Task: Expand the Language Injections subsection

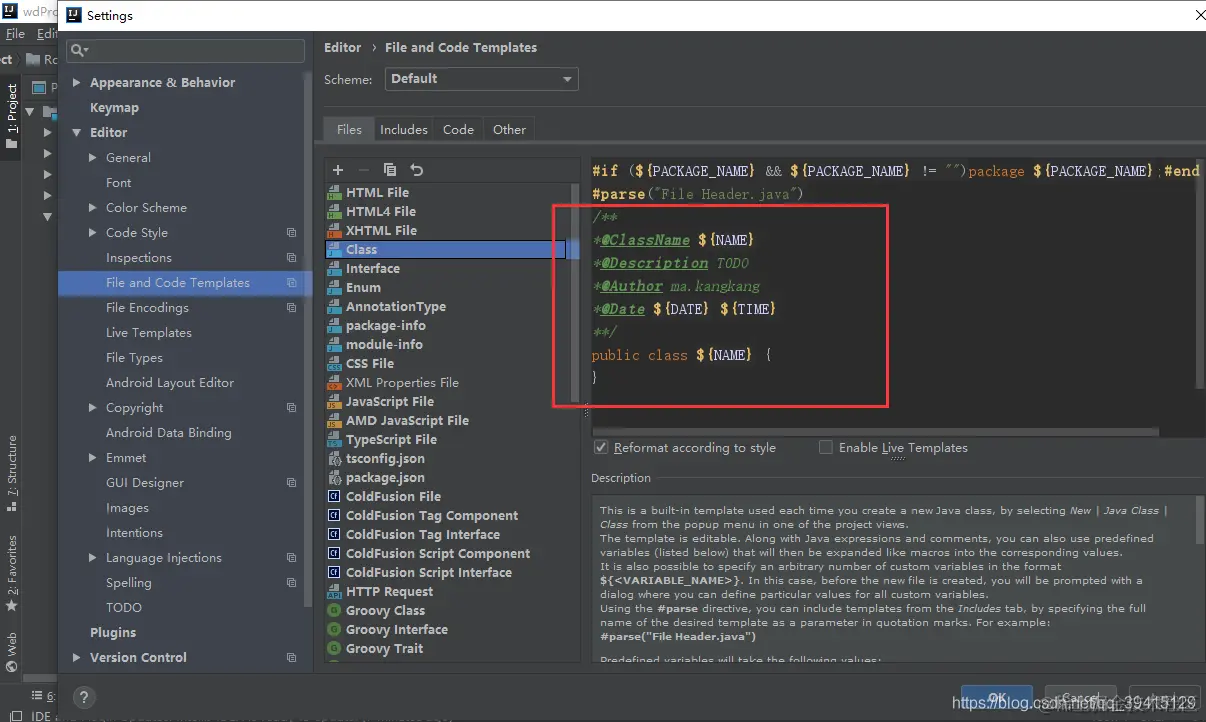Action: tap(93, 558)
